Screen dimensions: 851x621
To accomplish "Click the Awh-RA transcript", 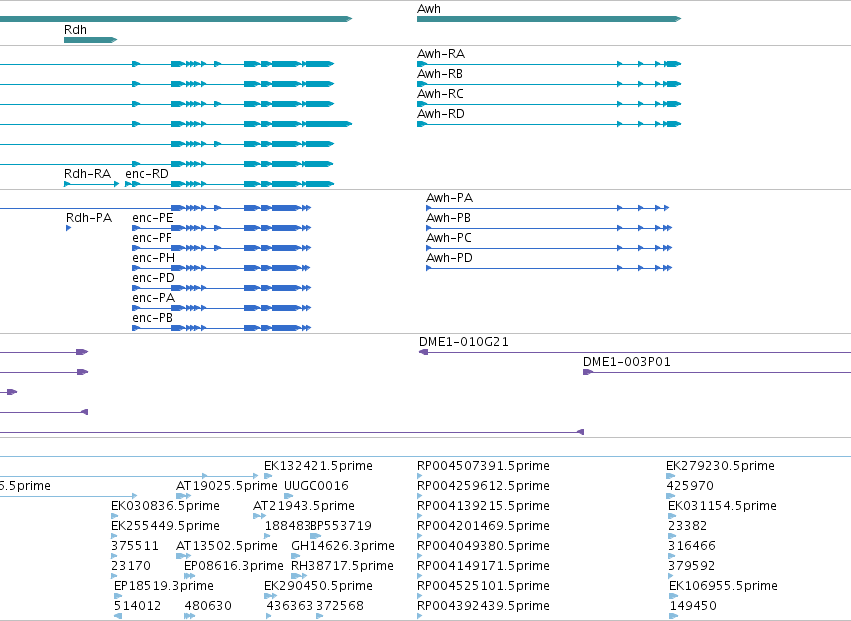I will tap(549, 64).
